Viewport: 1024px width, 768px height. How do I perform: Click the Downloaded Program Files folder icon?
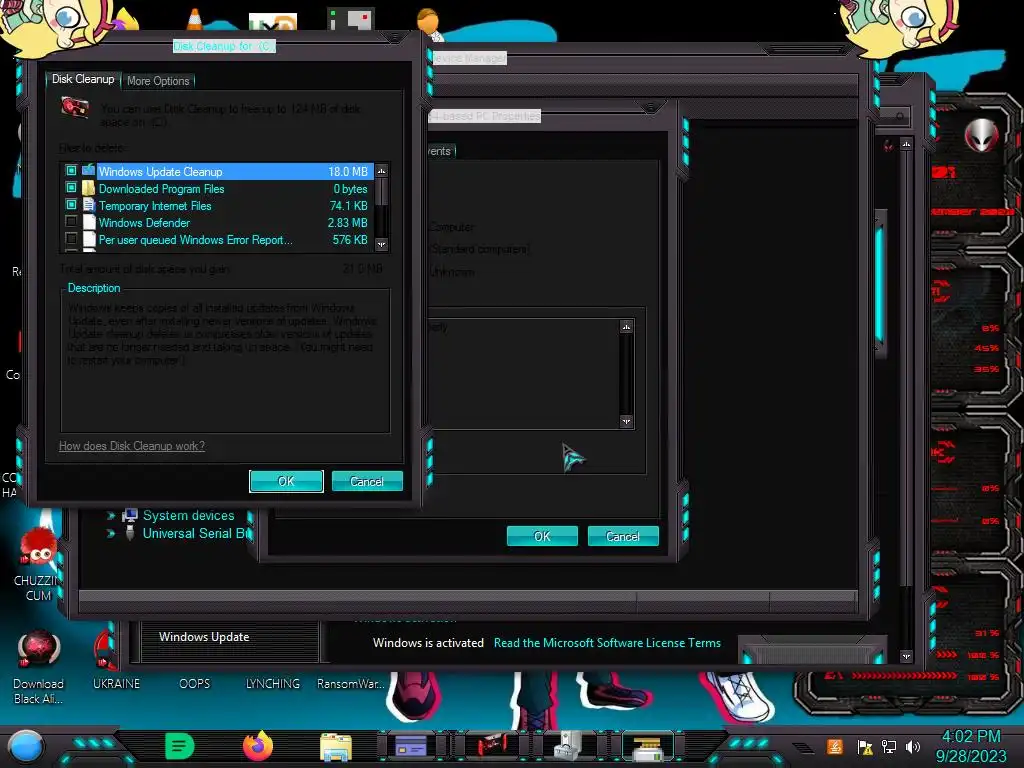(89, 188)
